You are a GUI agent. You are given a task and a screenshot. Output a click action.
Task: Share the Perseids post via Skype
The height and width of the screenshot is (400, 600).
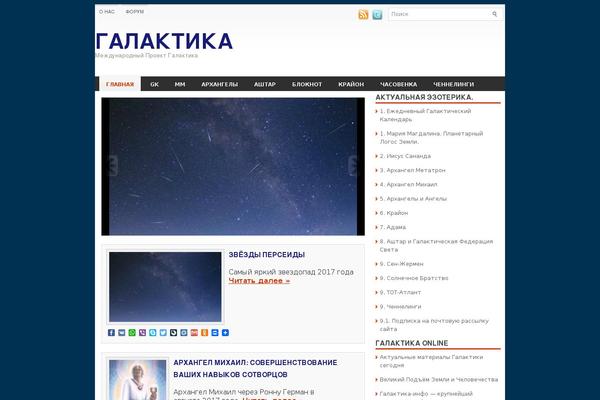click(x=153, y=333)
